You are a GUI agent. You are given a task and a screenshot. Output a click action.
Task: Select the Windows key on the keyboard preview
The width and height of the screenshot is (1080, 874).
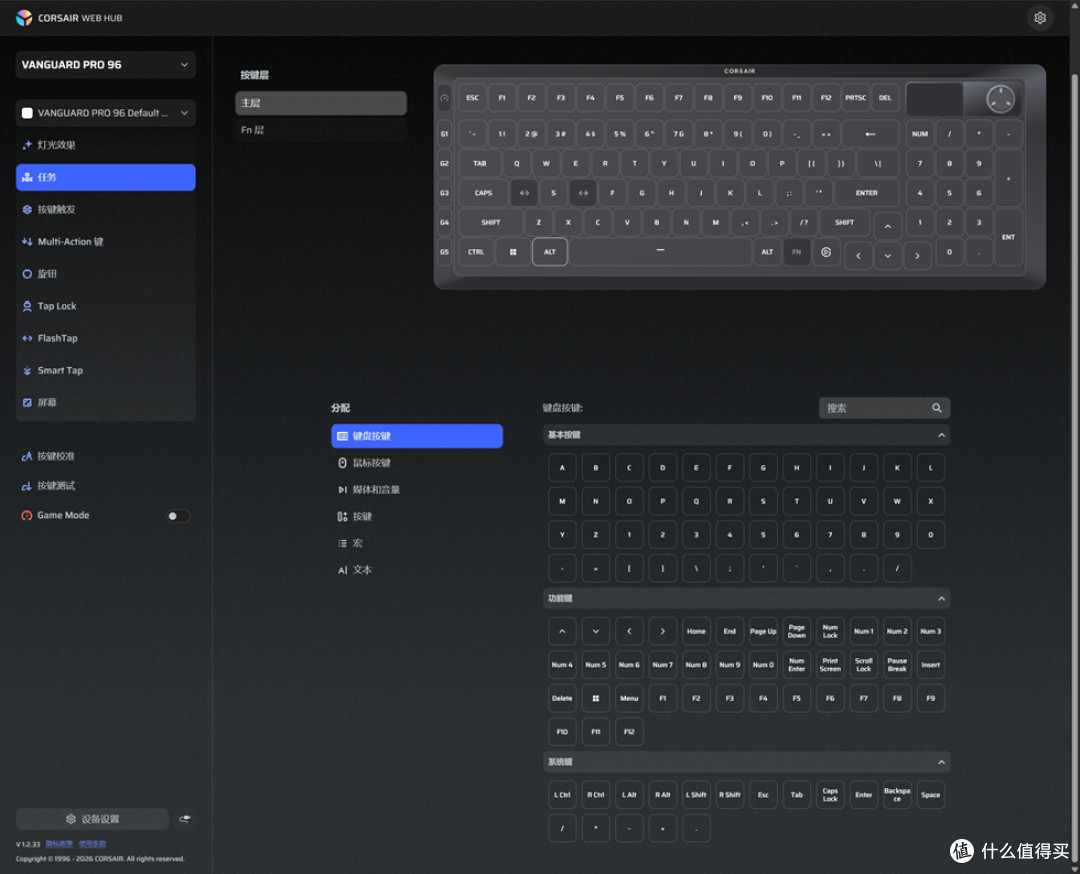(513, 252)
